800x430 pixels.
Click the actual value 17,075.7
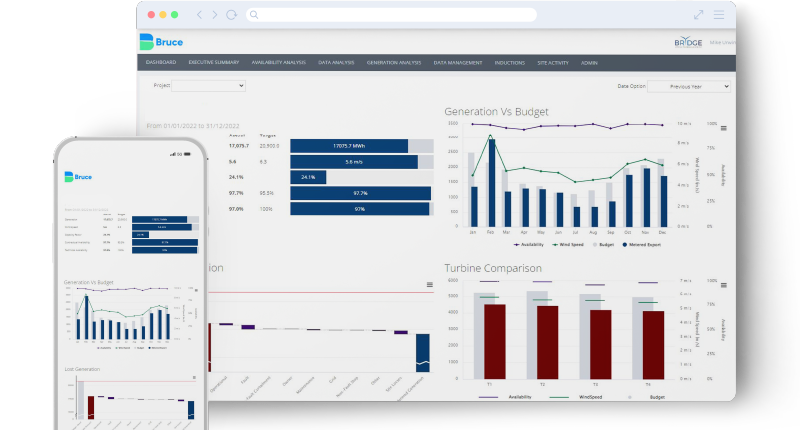239,146
